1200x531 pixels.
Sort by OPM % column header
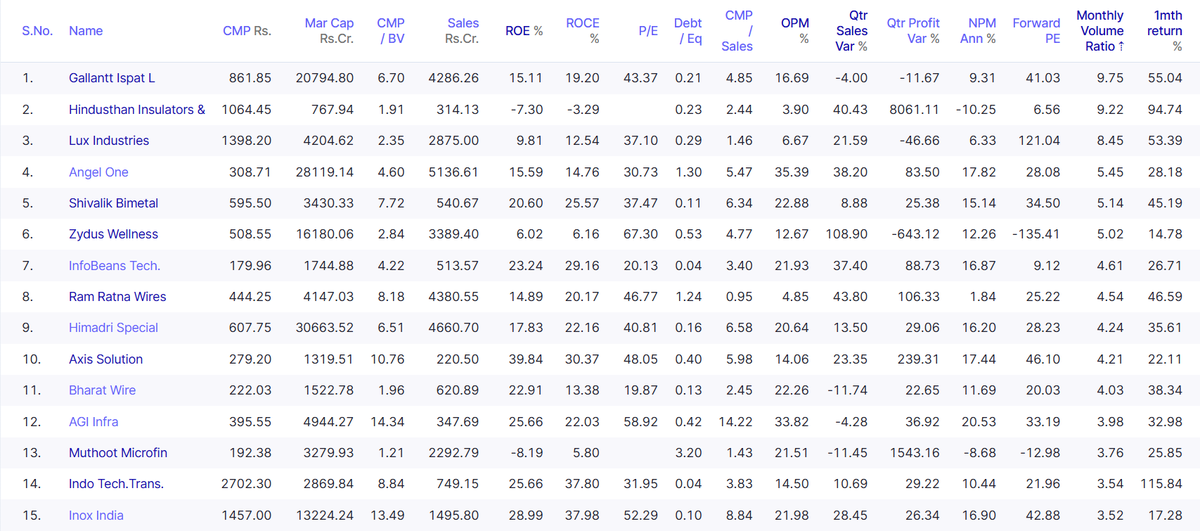click(x=795, y=31)
